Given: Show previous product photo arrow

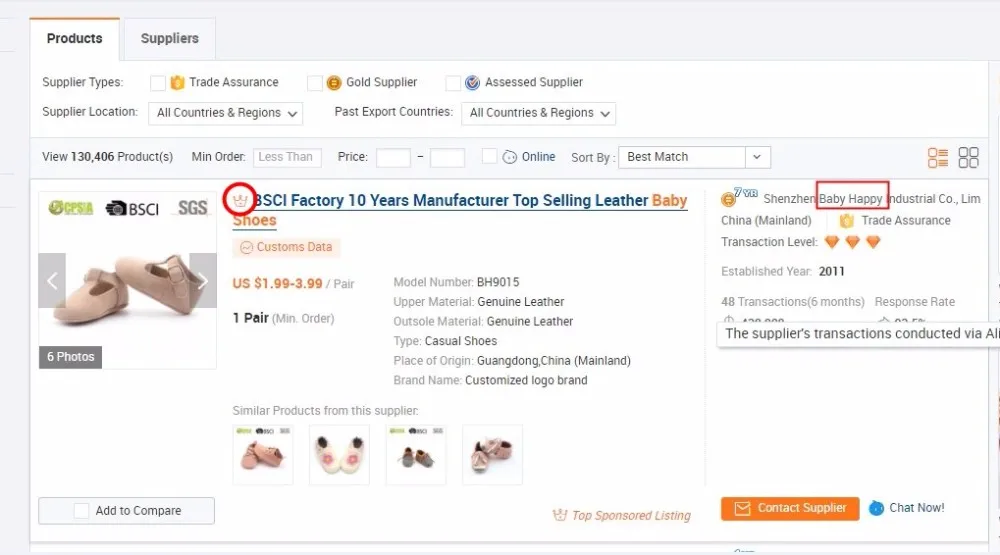Looking at the screenshot, I should [x=52, y=281].
